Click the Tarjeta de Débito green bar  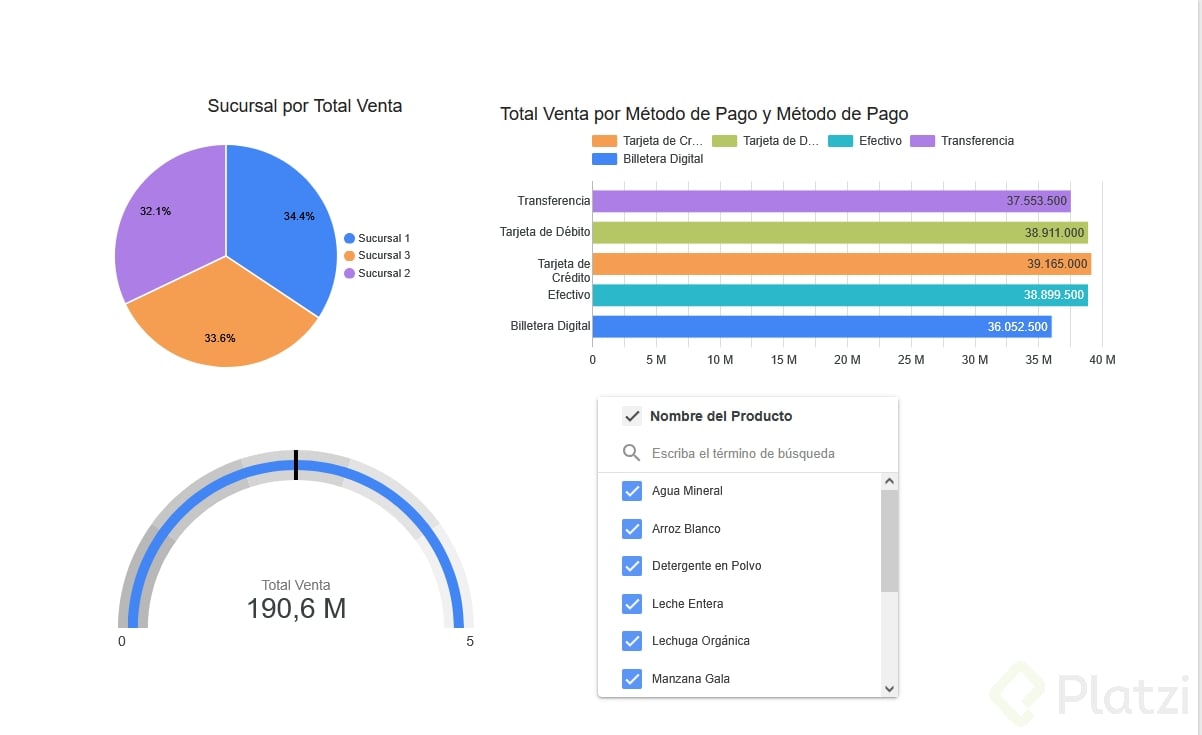tap(840, 232)
